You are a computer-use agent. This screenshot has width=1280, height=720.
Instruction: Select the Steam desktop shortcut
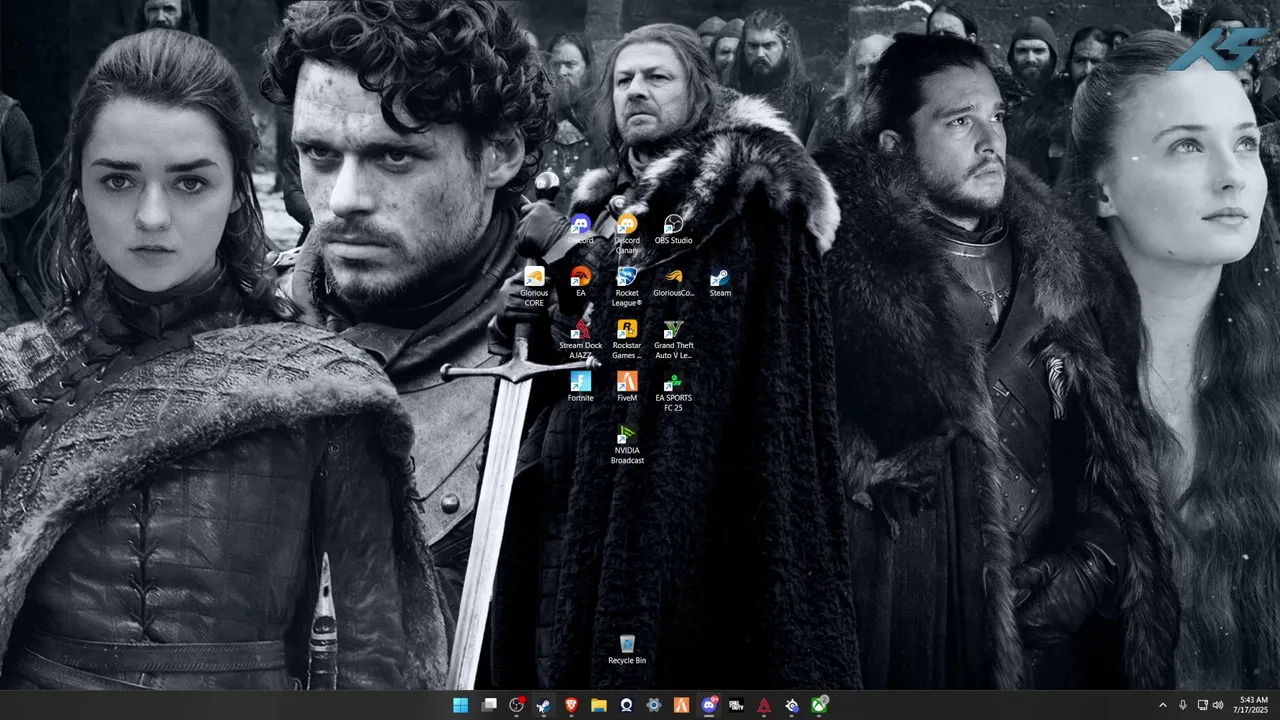720,282
